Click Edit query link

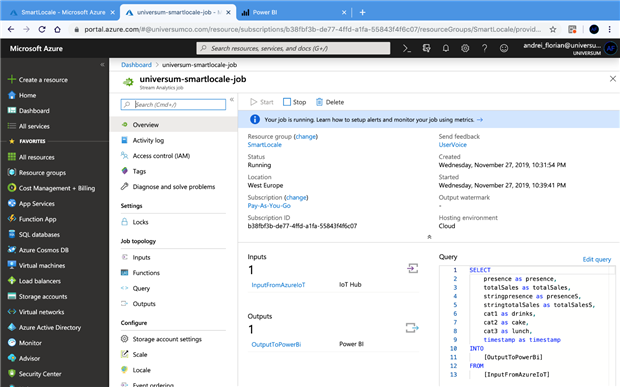pyautogui.click(x=597, y=259)
